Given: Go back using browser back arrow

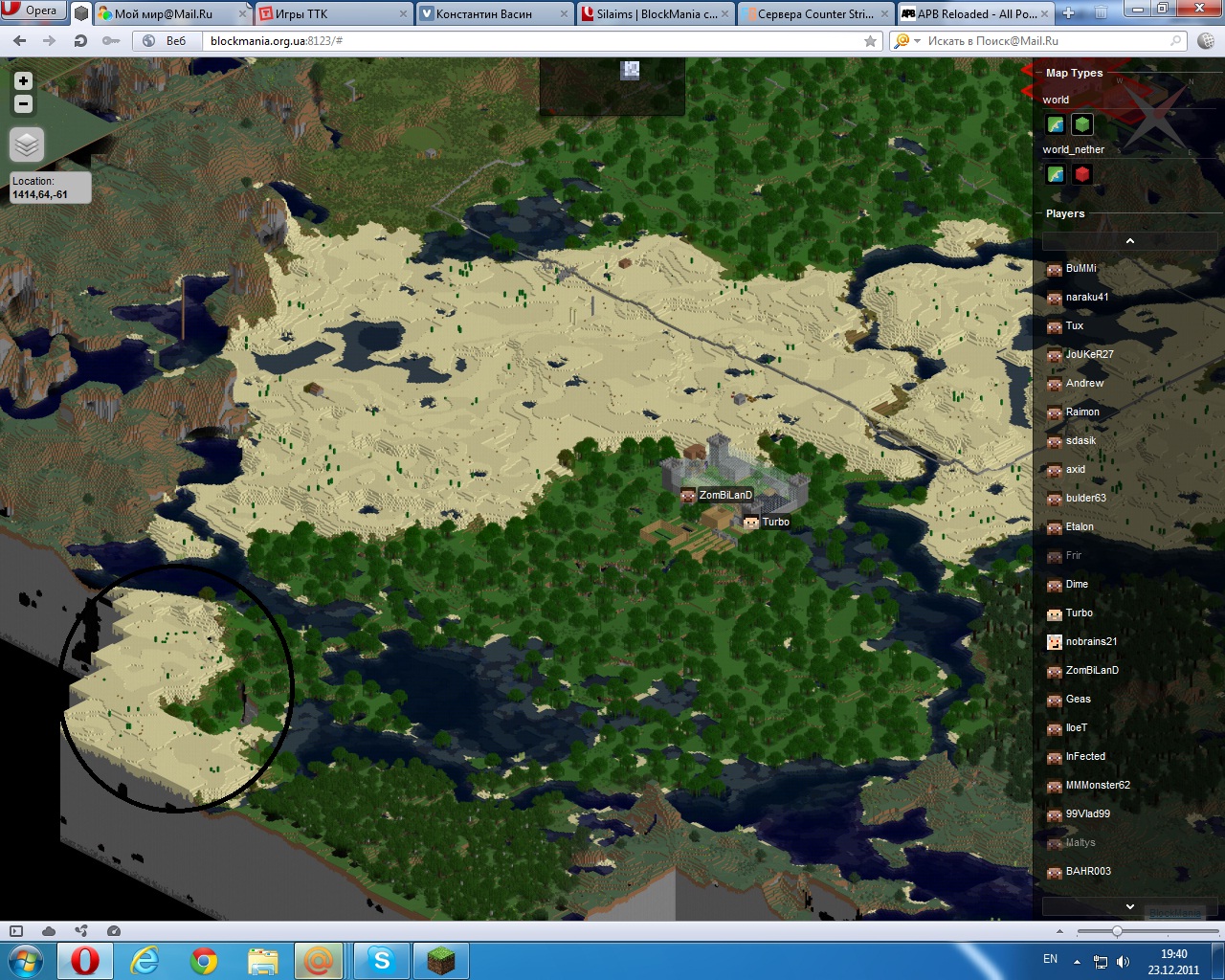Looking at the screenshot, I should (x=20, y=41).
